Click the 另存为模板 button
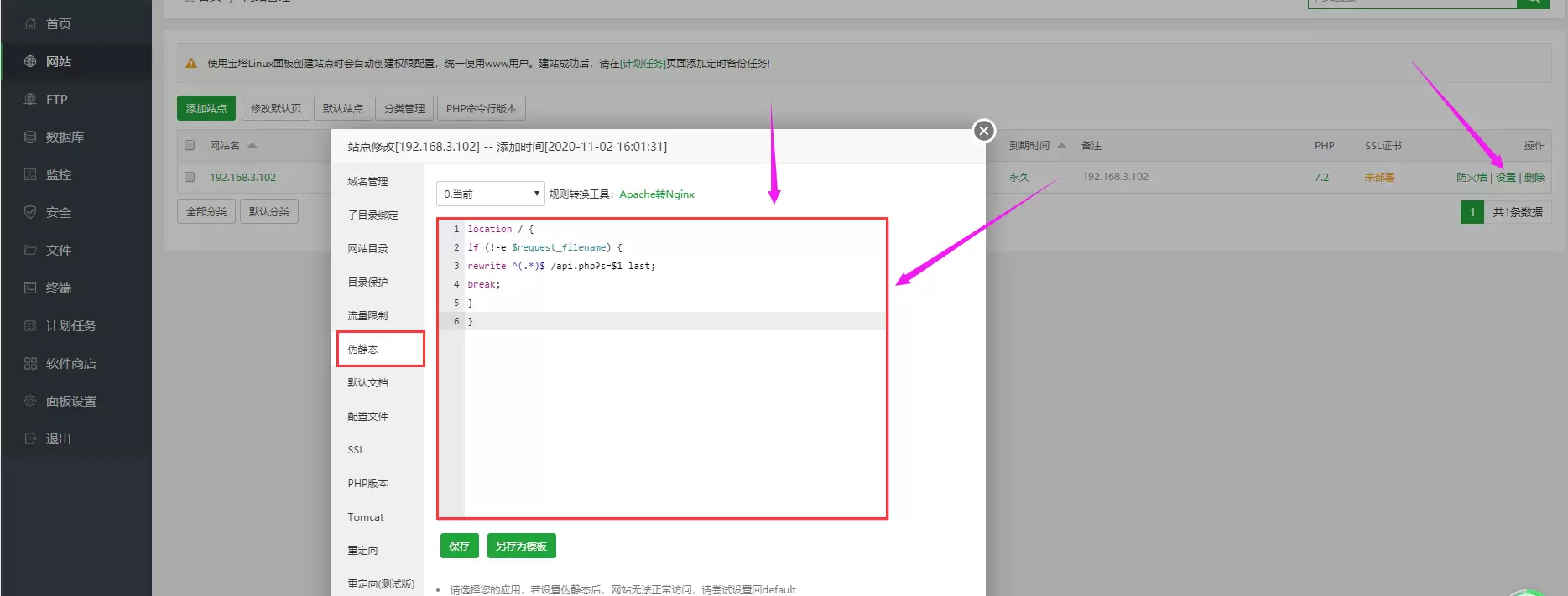 click(520, 546)
